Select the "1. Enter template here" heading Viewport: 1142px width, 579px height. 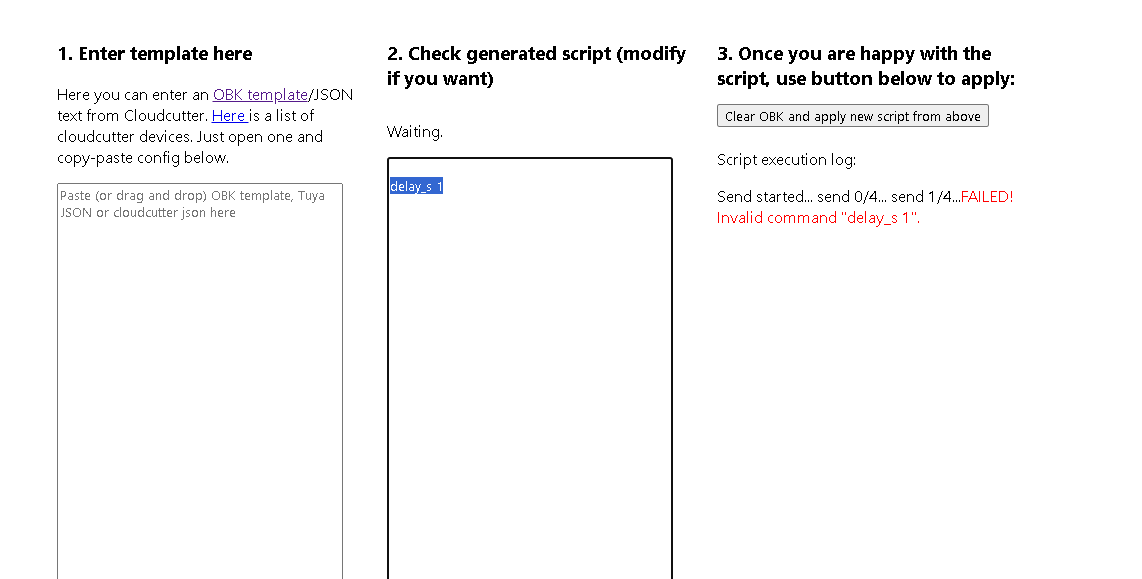(x=155, y=54)
